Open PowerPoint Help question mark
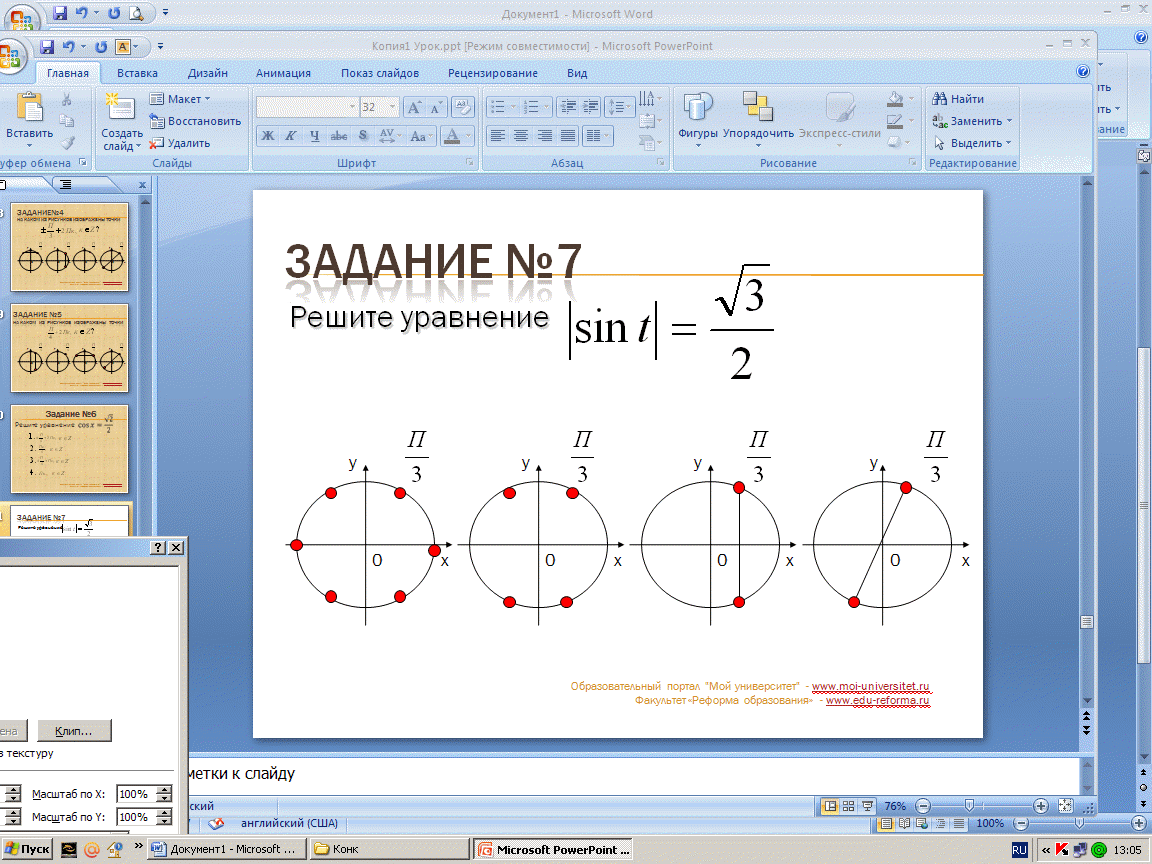 (x=1083, y=71)
